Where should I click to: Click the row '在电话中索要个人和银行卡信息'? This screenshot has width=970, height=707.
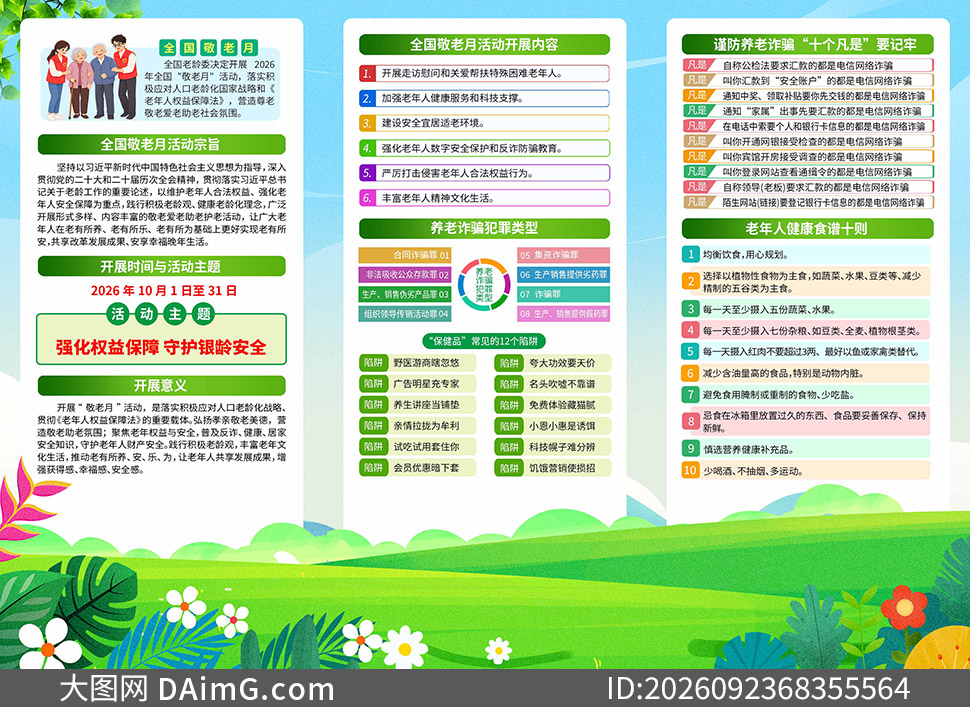coord(809,126)
